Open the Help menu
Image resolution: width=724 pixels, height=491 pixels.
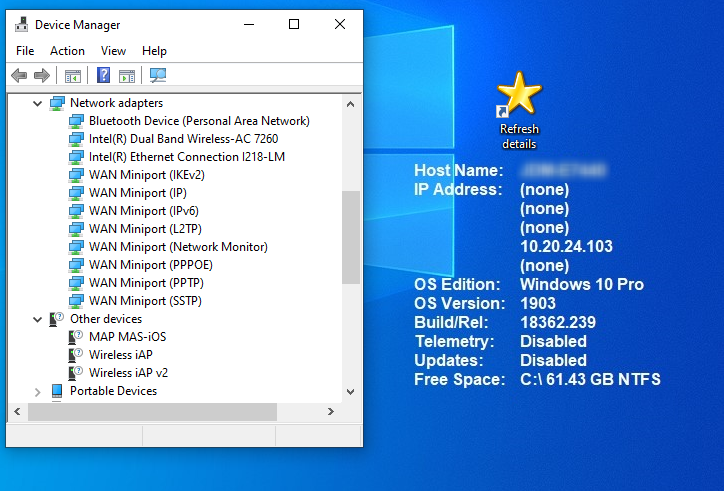coord(154,51)
